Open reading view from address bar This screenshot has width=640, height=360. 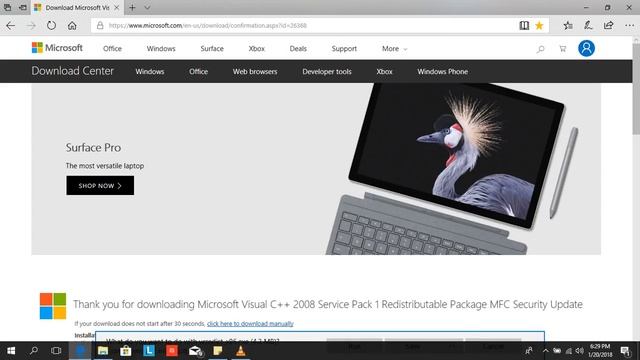click(524, 26)
